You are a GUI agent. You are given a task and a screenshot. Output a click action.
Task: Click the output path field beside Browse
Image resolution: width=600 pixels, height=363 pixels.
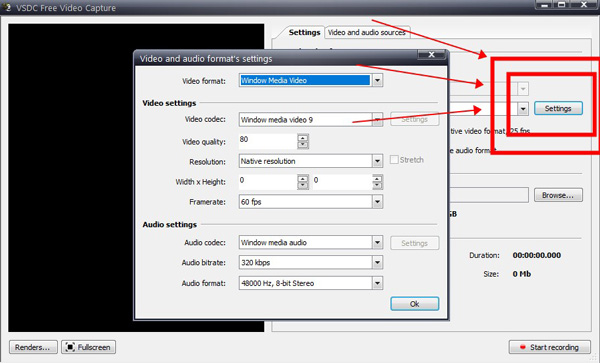[x=489, y=195]
